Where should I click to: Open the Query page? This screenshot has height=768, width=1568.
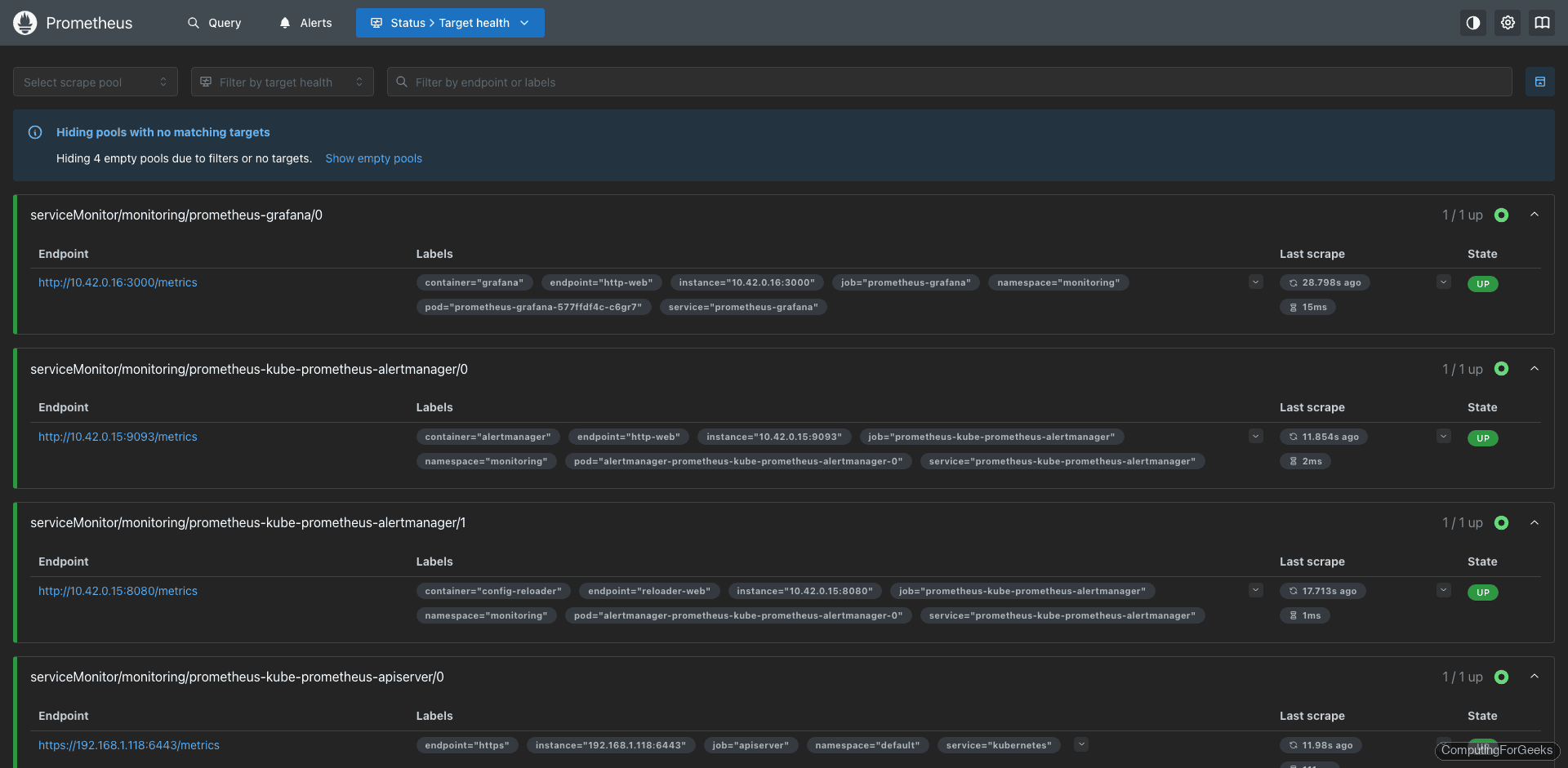tap(214, 22)
